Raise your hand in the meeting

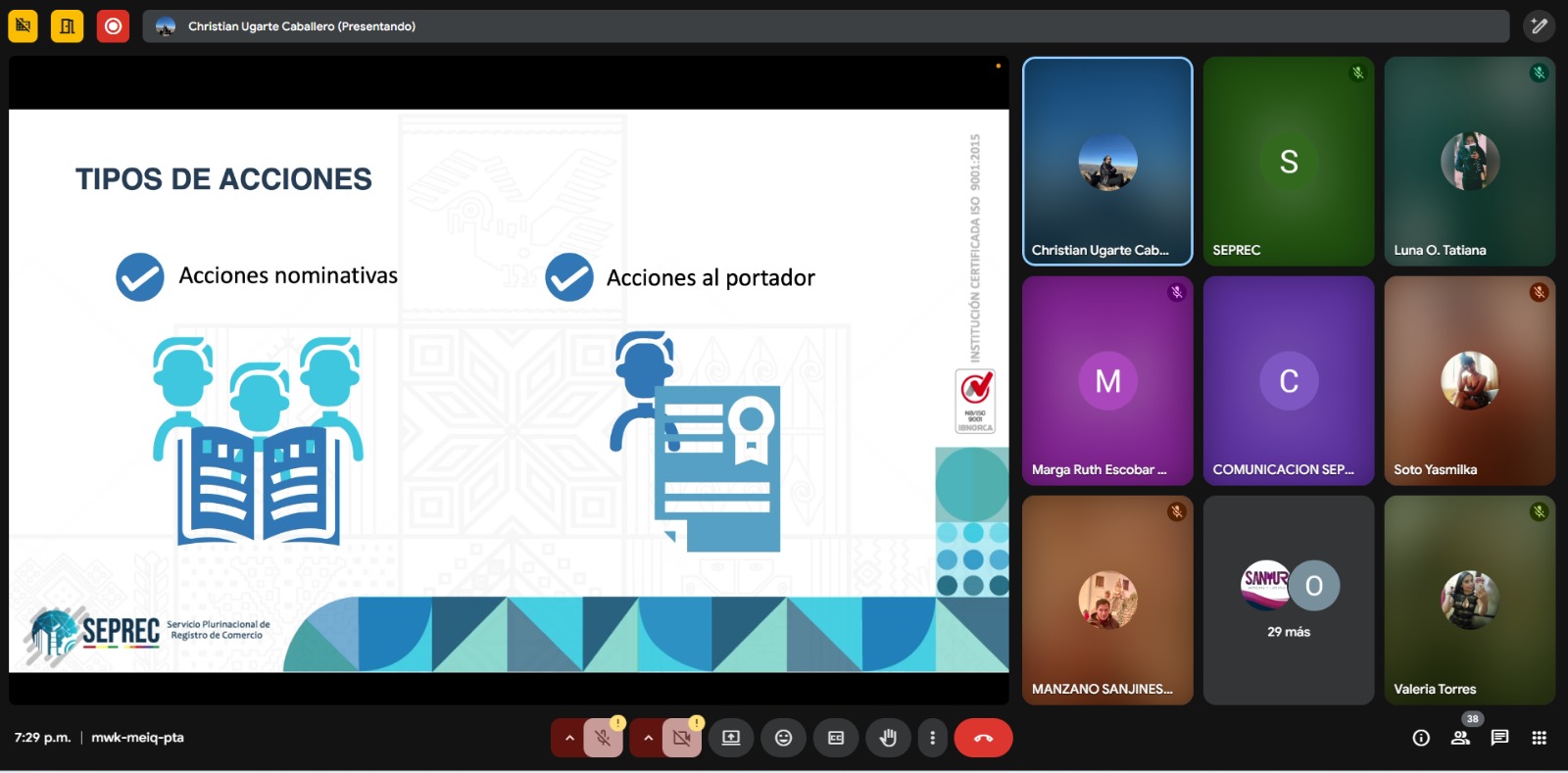(x=888, y=738)
